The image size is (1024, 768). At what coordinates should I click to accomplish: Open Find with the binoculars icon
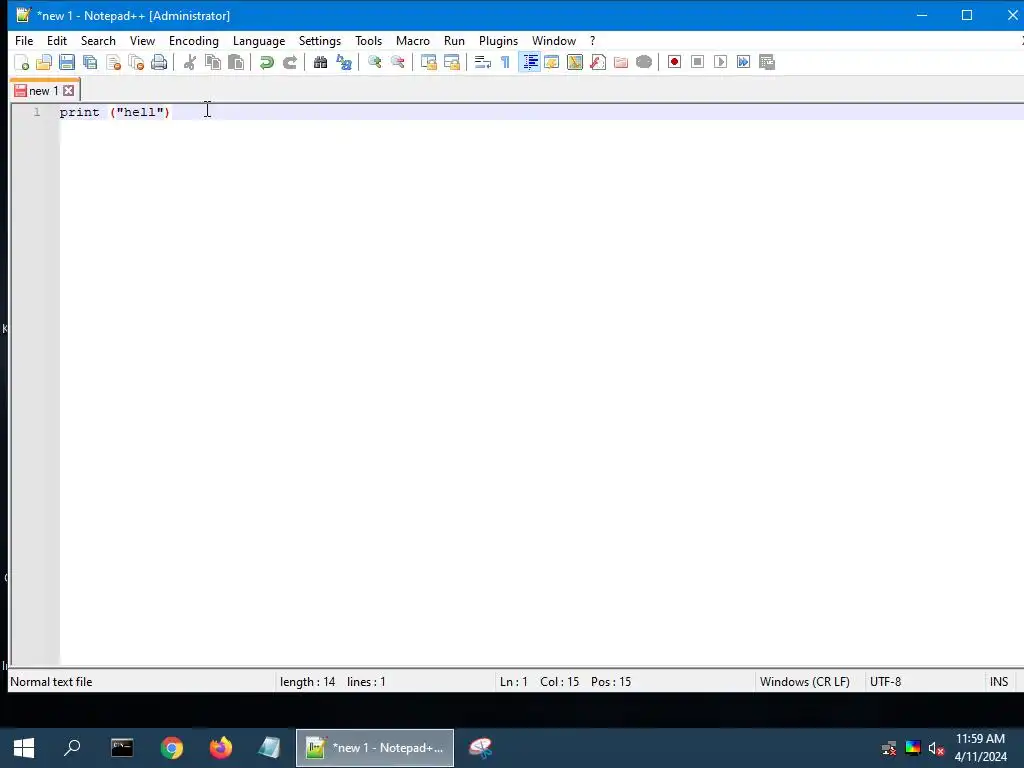click(320, 62)
